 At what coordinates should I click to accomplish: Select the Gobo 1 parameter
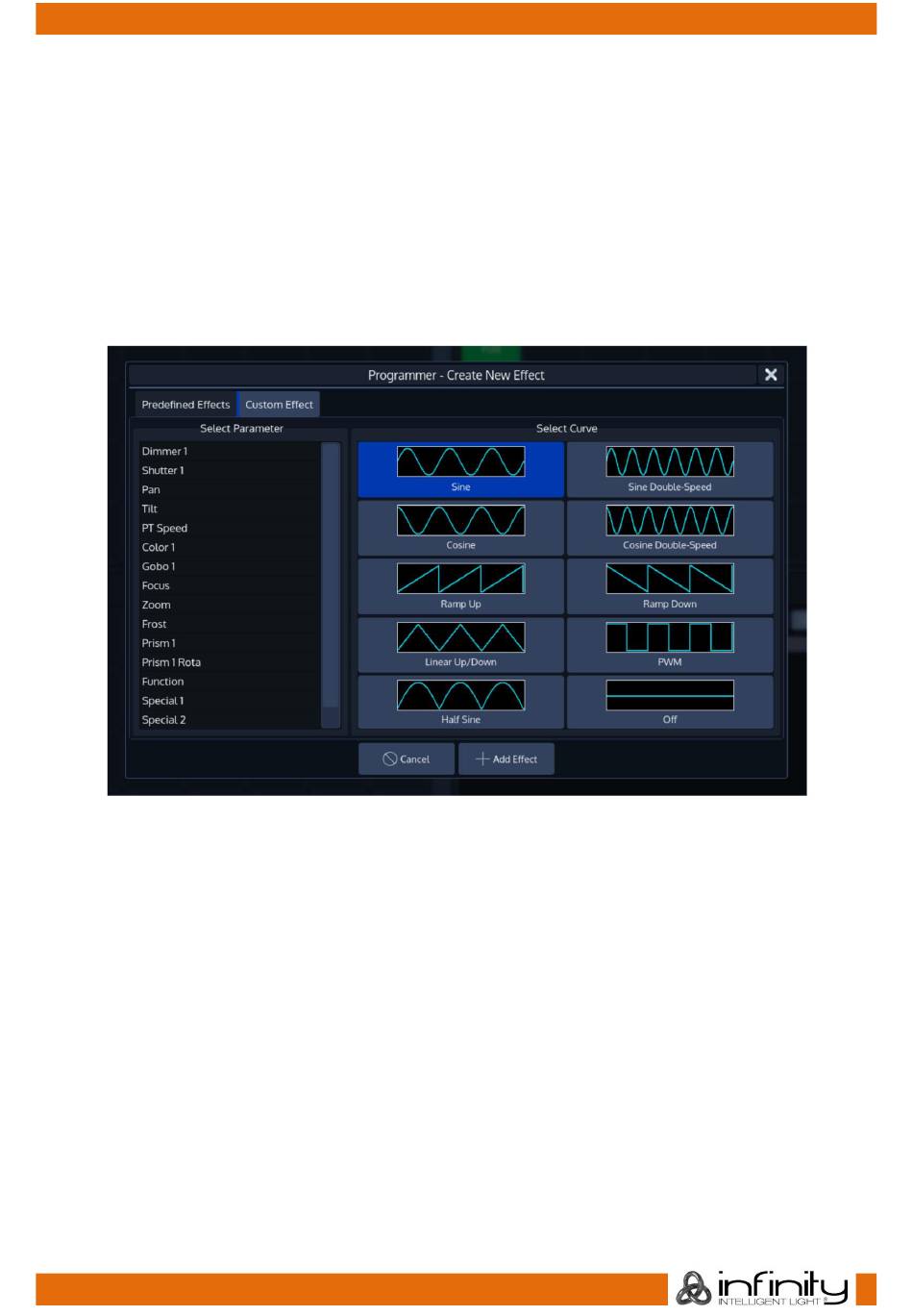[x=159, y=567]
